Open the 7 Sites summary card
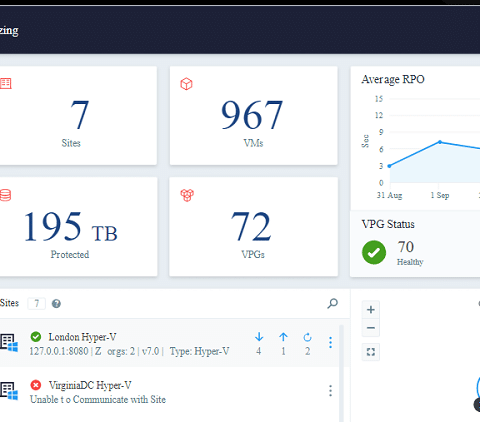Viewport: 480px width, 422px height. [x=78, y=115]
